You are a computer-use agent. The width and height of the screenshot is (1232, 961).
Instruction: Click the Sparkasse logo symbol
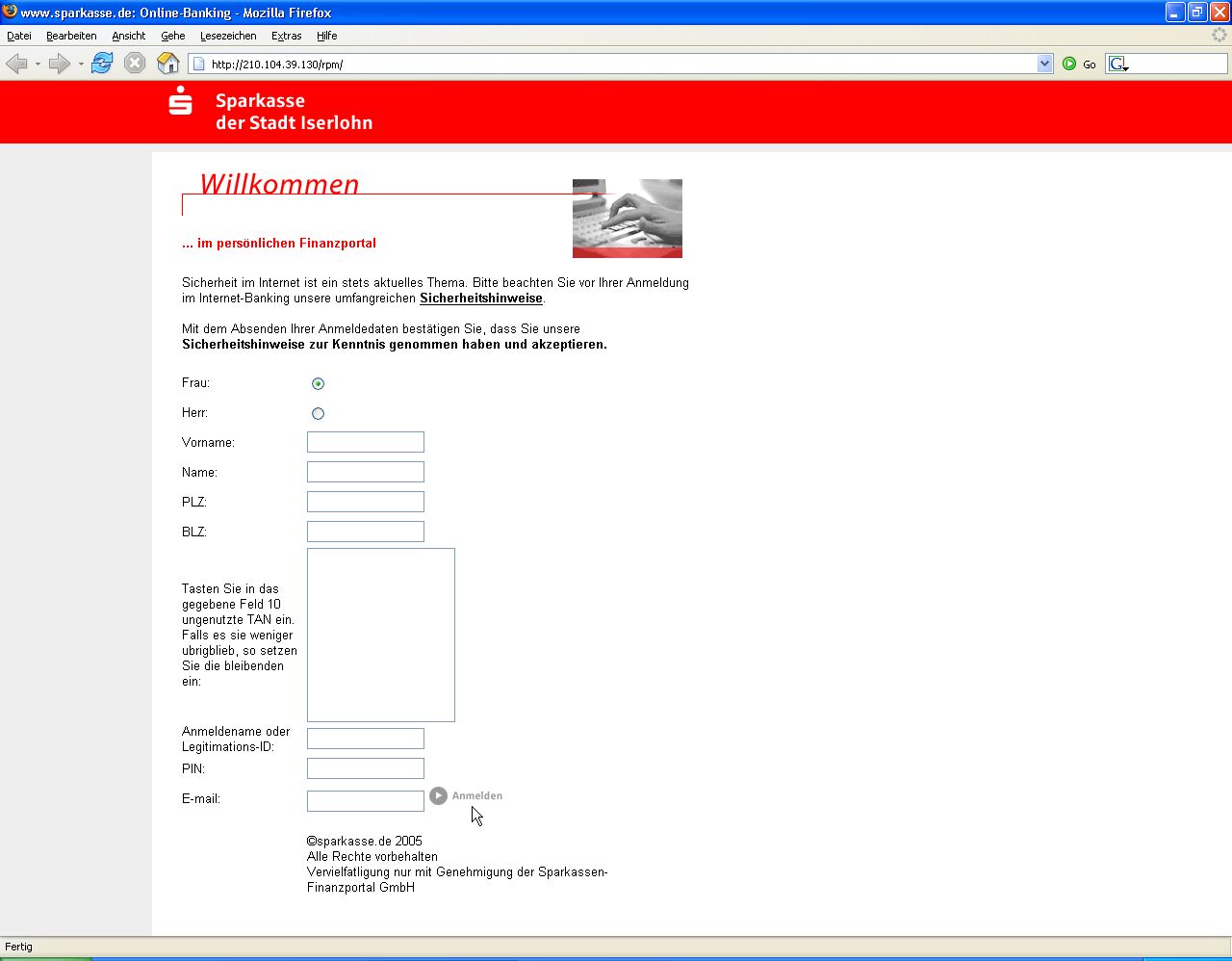click(181, 100)
